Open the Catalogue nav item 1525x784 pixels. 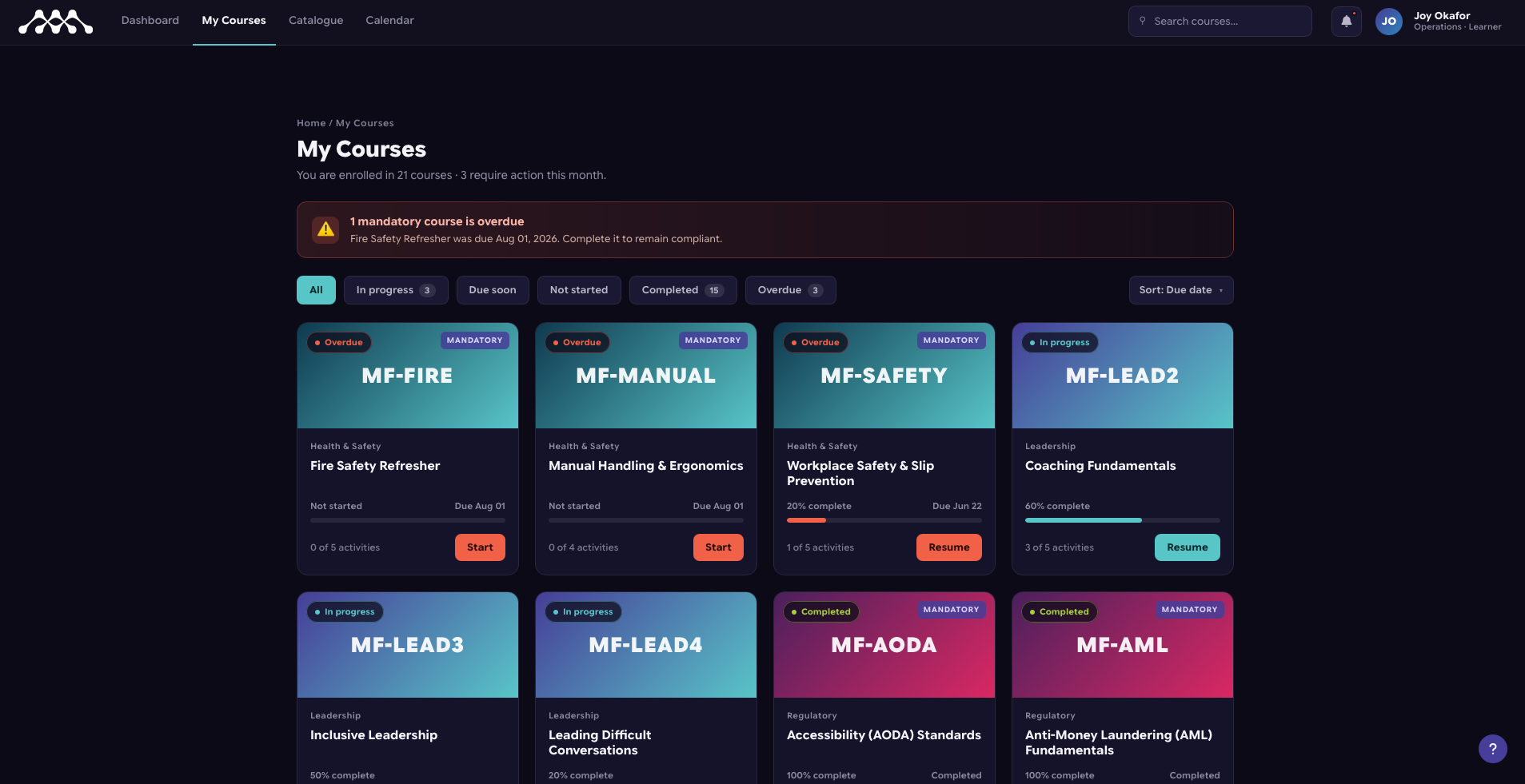click(x=316, y=21)
